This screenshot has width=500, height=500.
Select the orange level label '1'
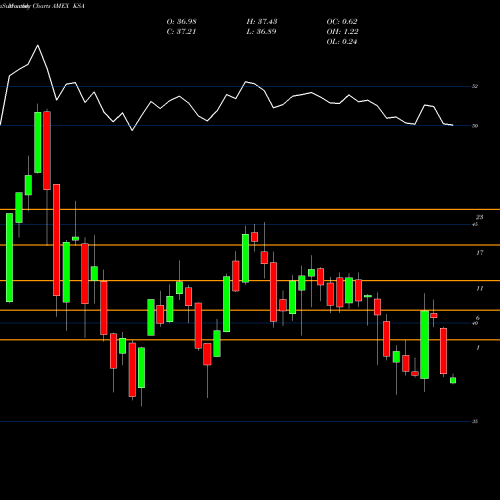(x=478, y=348)
